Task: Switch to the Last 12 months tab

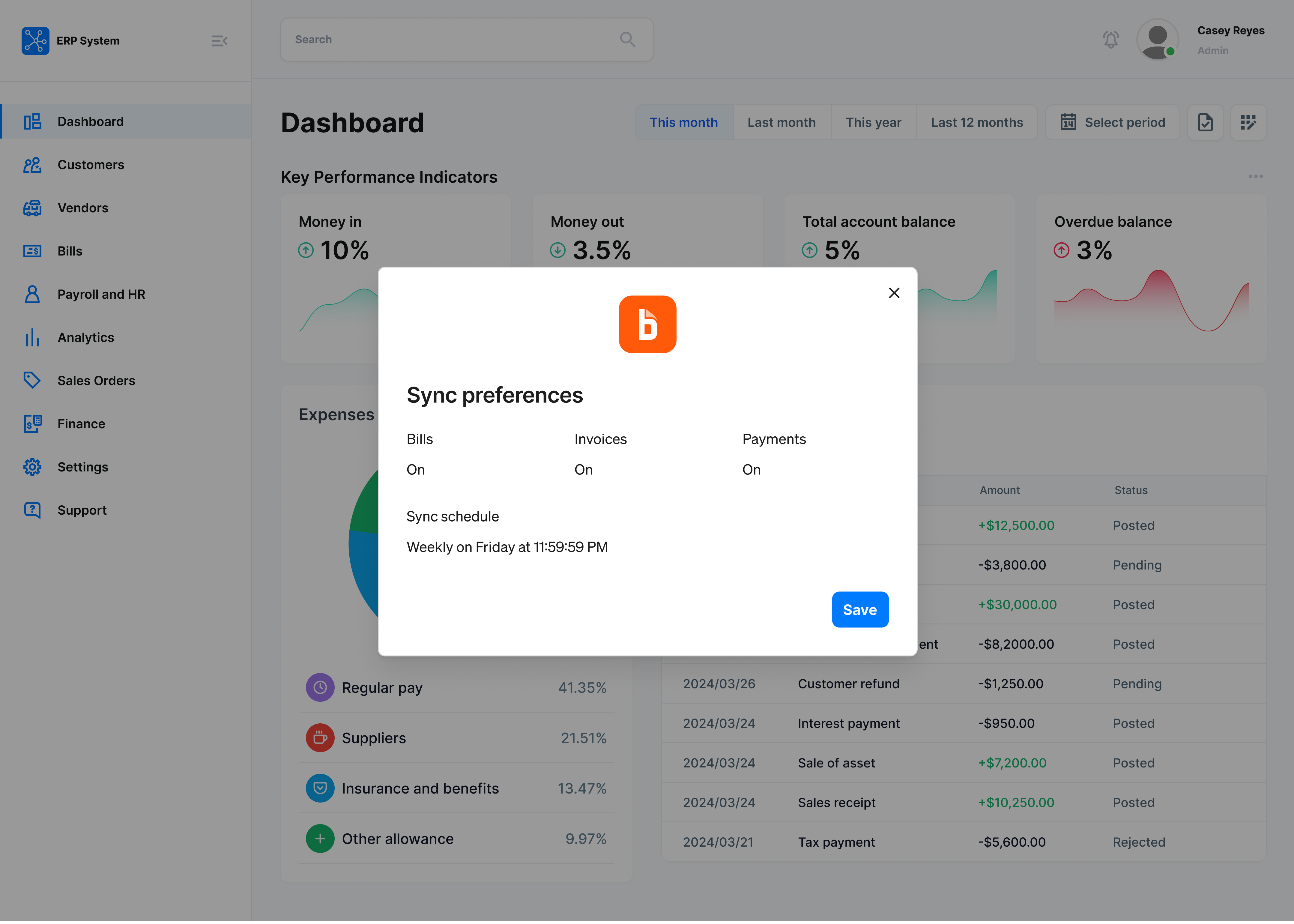Action: (x=977, y=122)
